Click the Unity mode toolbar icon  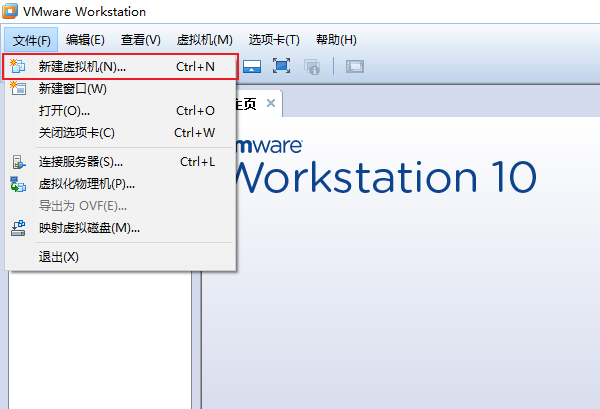pos(312,67)
